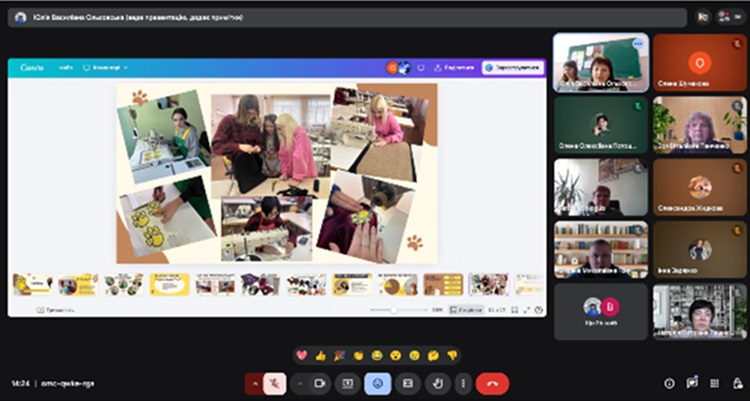Click the present screen share icon

coord(348,383)
